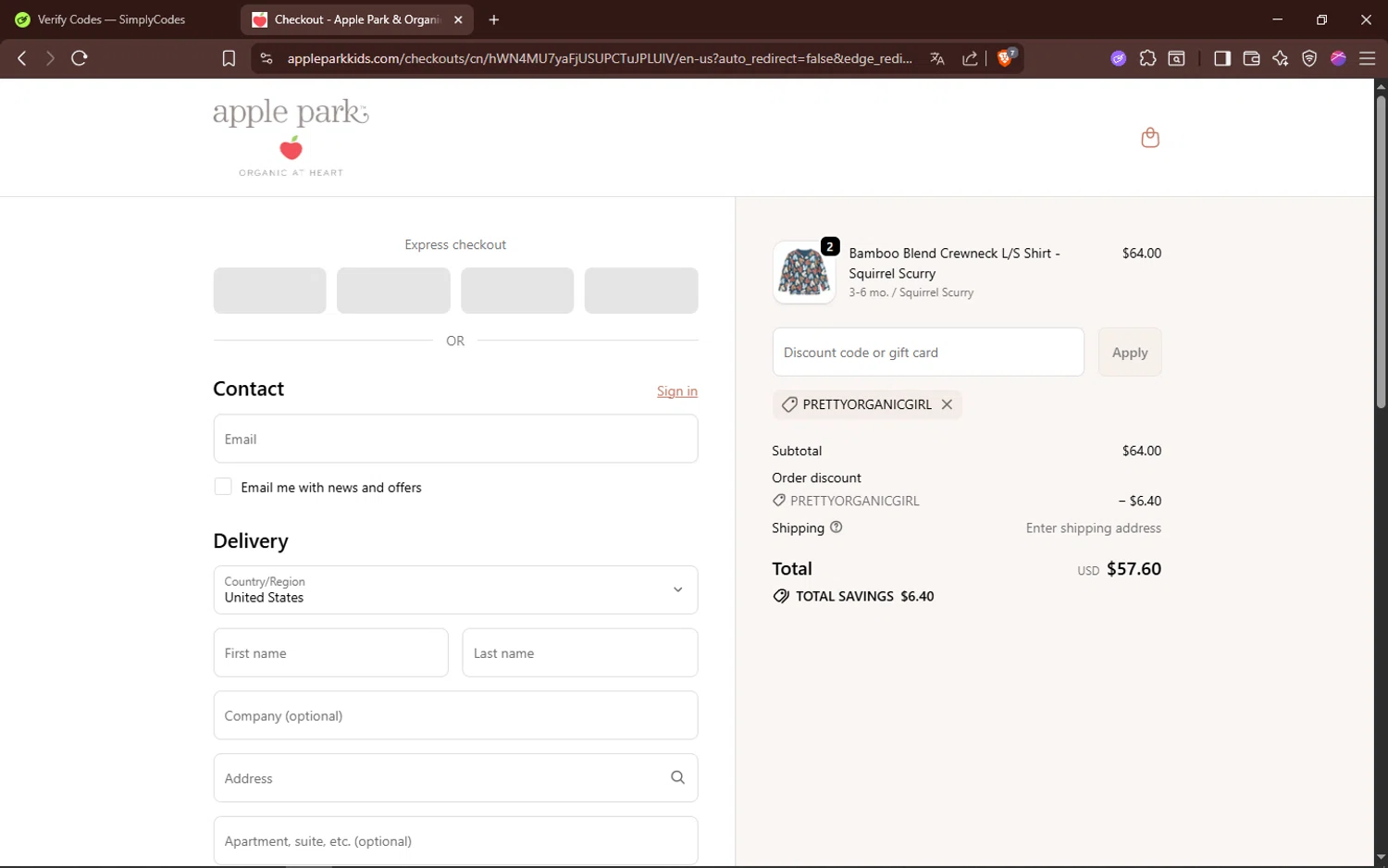Click the browser address bar URL
Image resolution: width=1388 pixels, height=868 pixels.
pos(600,58)
